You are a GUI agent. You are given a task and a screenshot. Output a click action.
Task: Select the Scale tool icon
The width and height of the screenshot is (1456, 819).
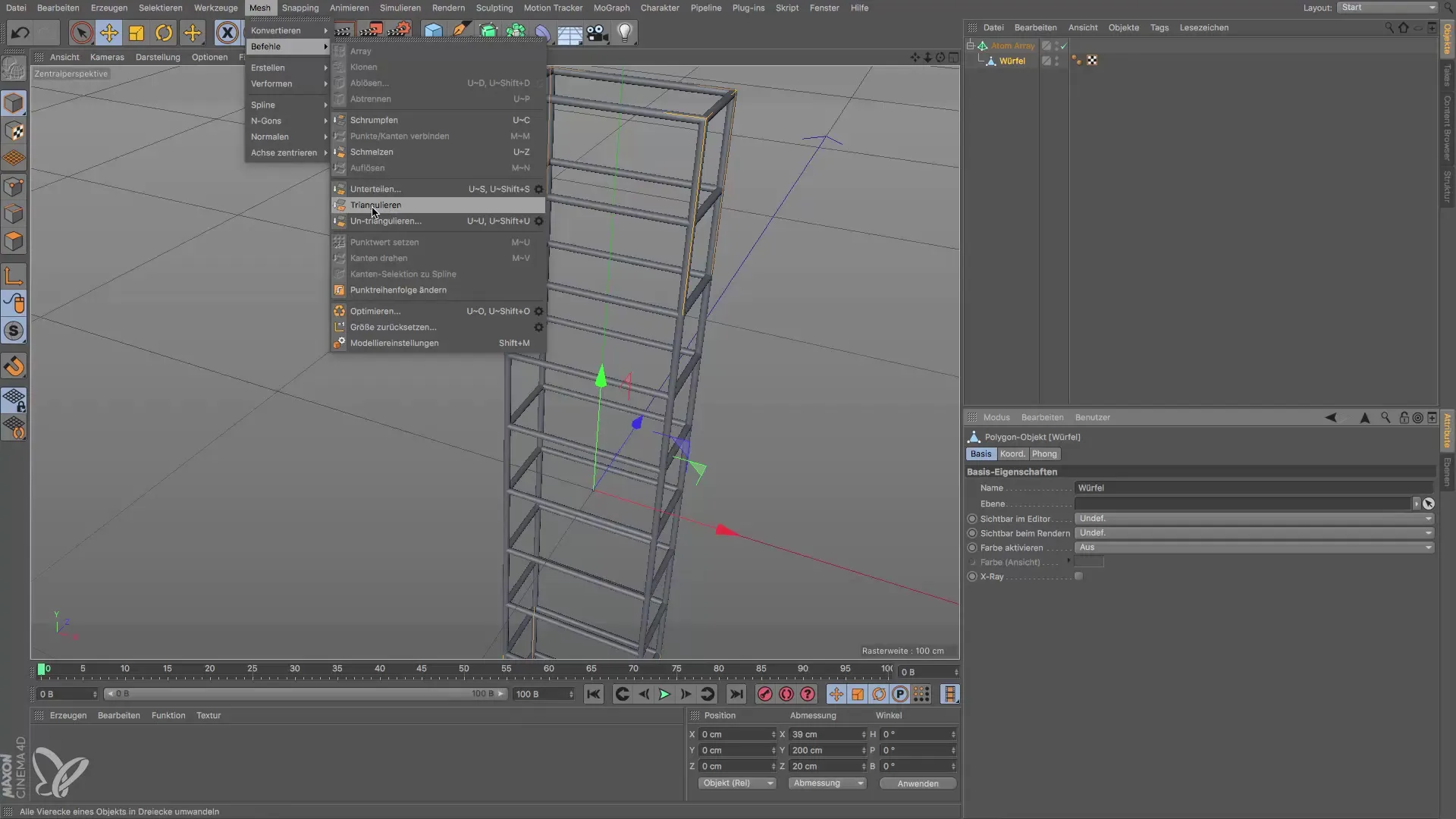coord(136,33)
